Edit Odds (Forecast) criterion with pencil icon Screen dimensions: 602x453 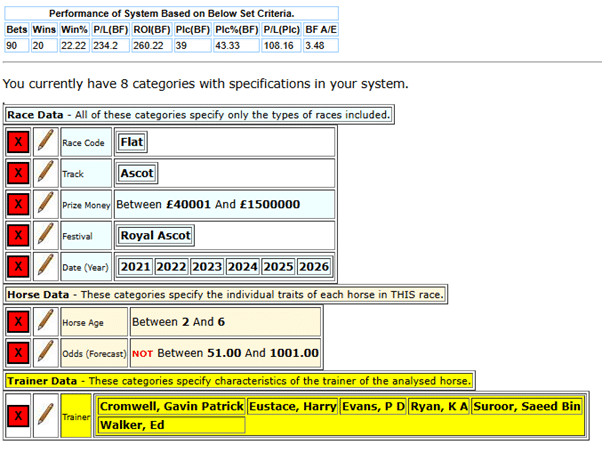coord(46,353)
